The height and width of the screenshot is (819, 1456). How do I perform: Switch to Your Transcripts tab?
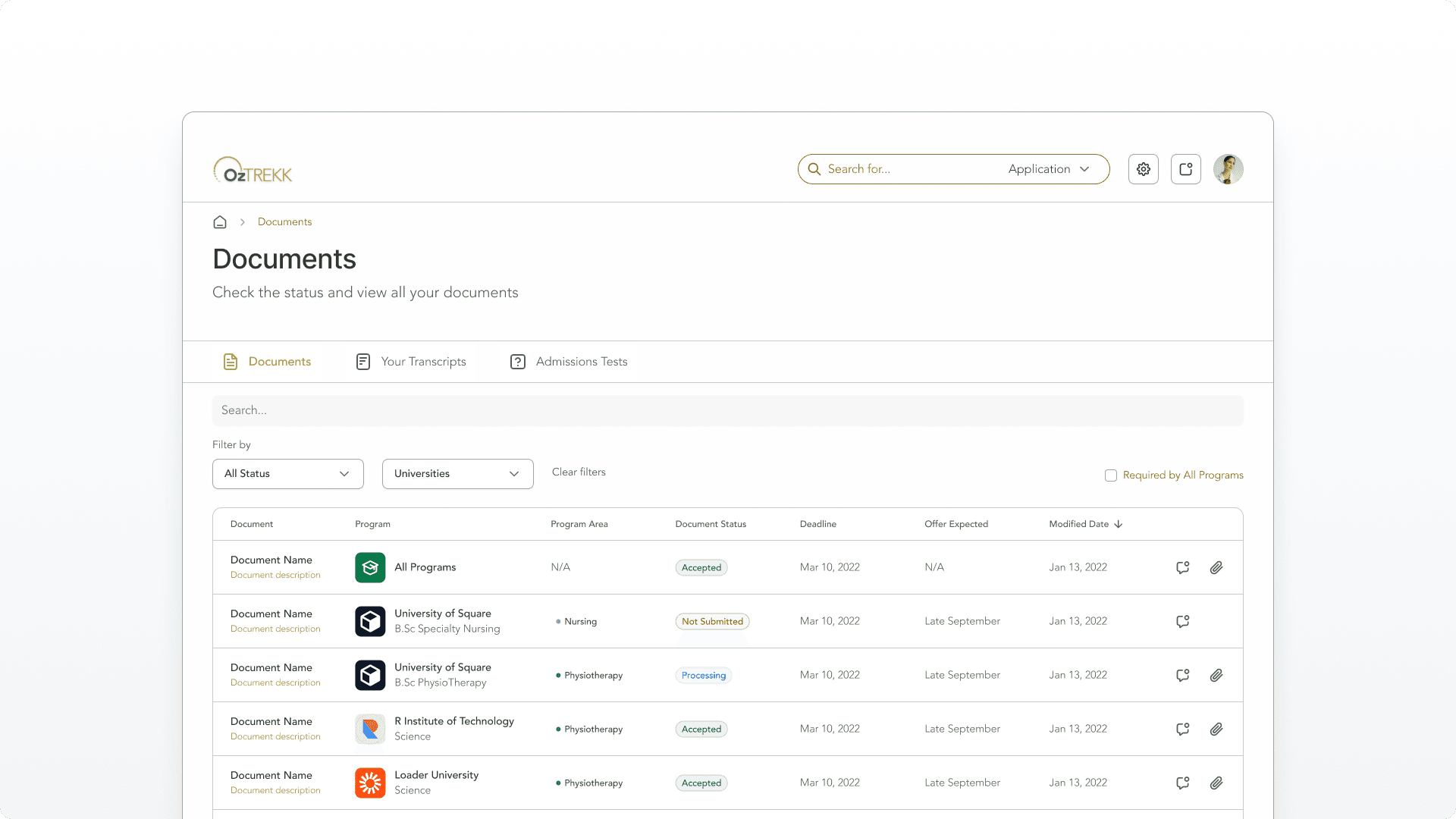point(411,362)
